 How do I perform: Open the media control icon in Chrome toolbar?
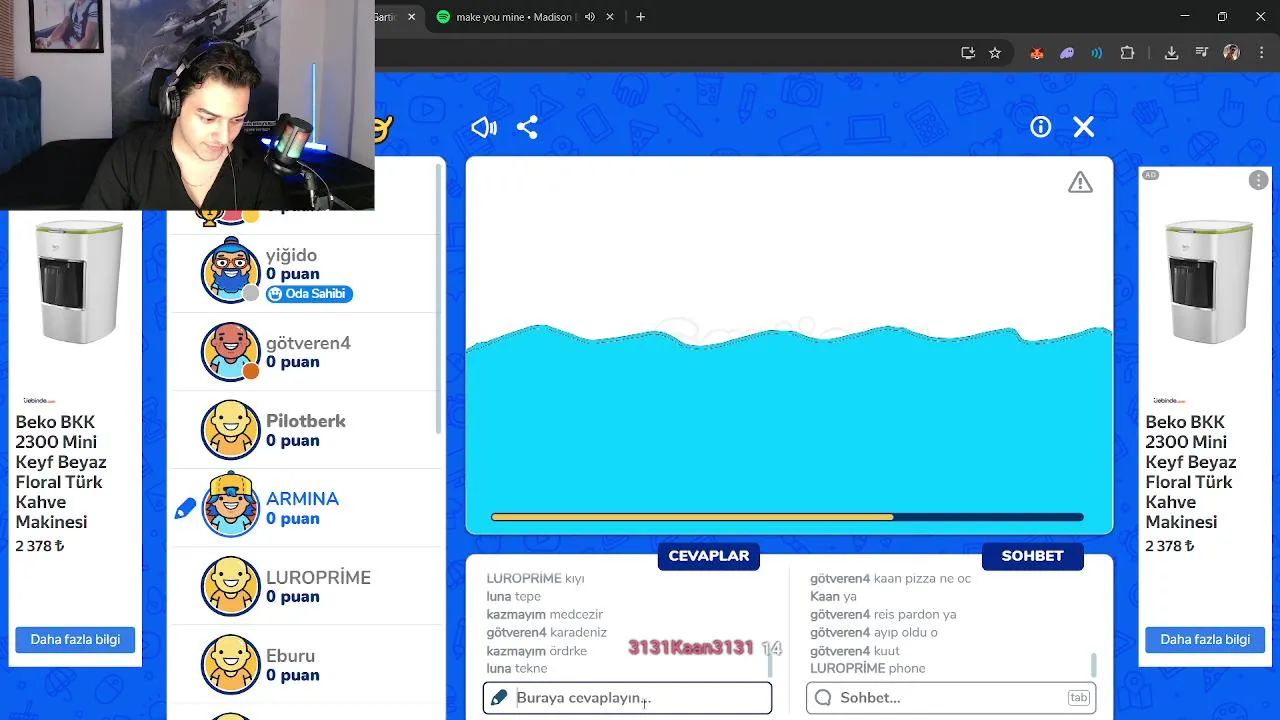point(1202,53)
